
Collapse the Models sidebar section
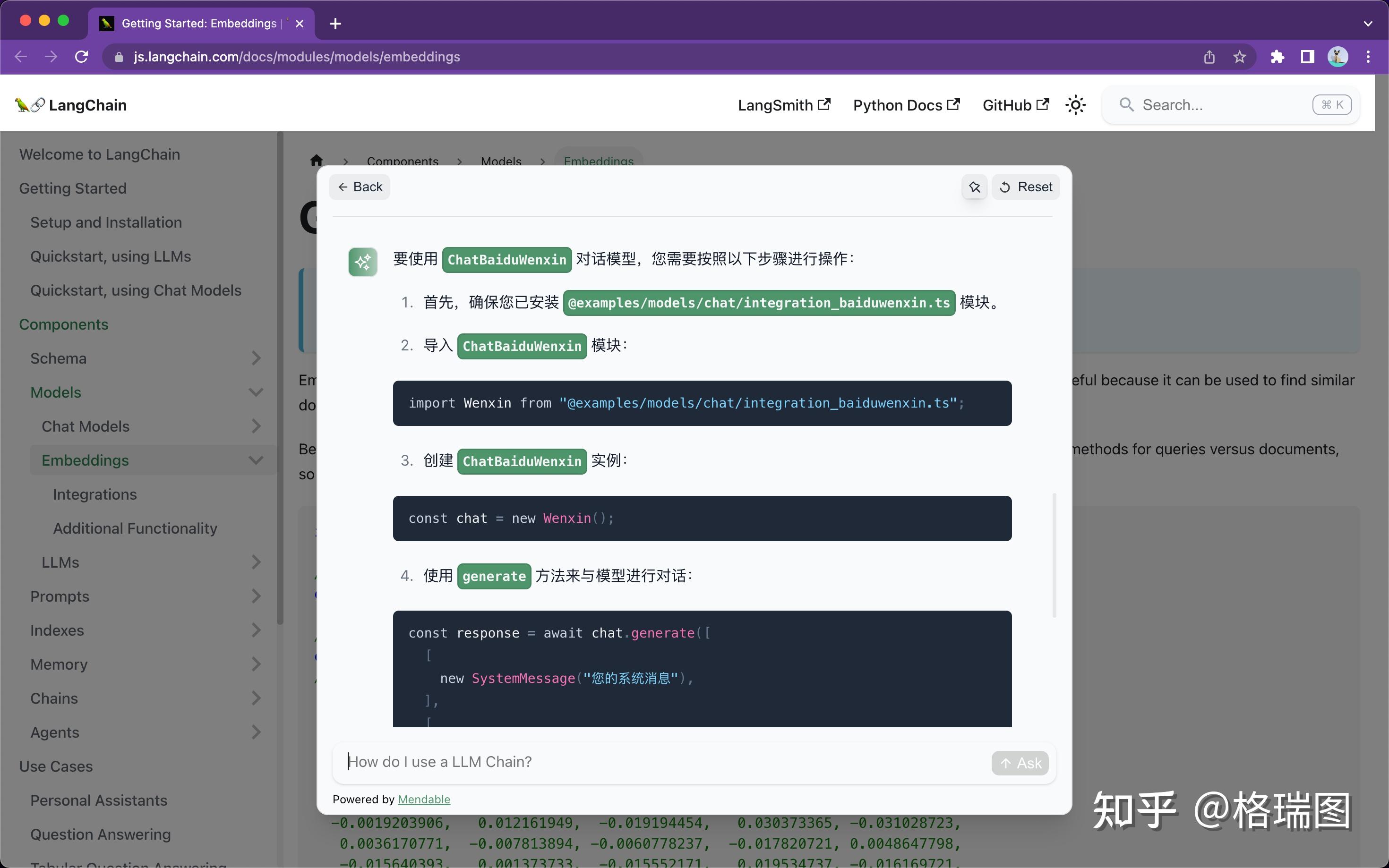(x=256, y=392)
